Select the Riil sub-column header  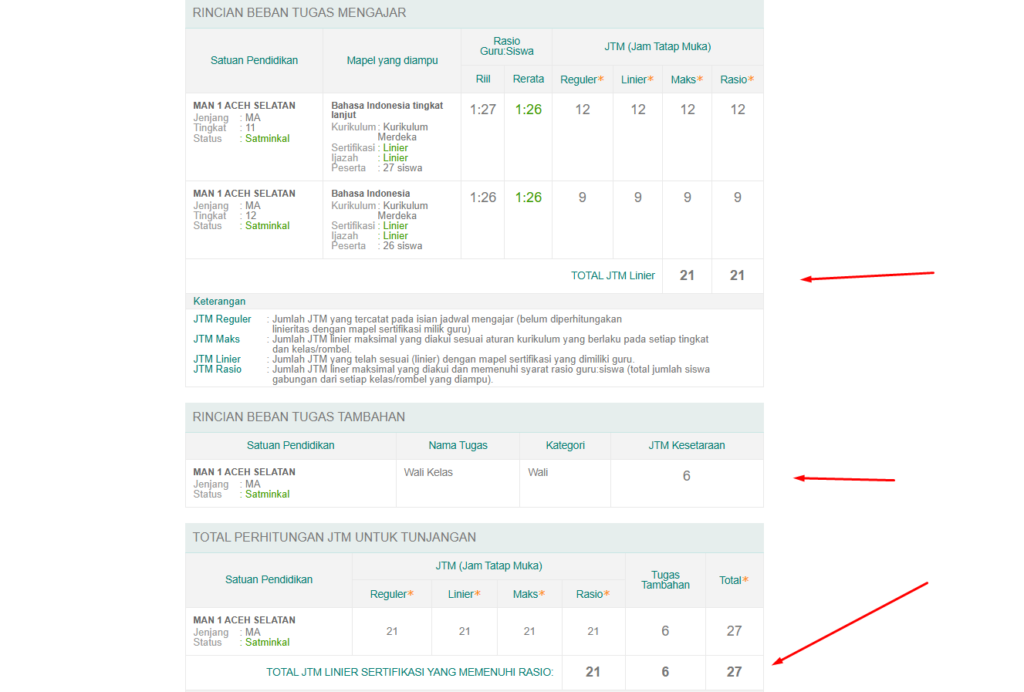482,80
